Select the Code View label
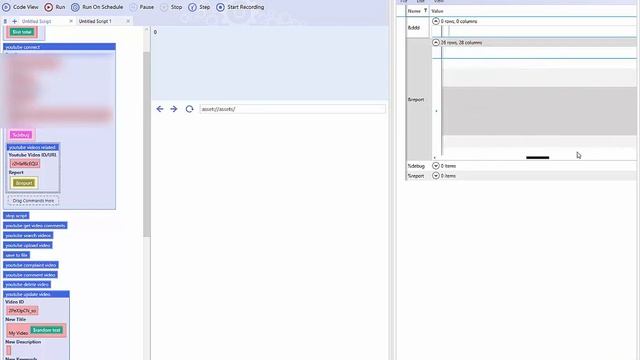This screenshot has width=640, height=360. (x=26, y=7)
